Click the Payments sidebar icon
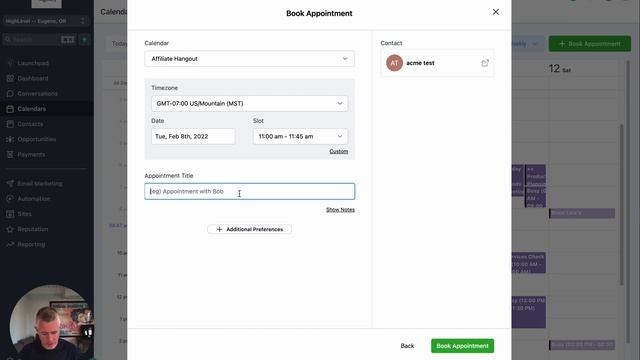 [10, 155]
